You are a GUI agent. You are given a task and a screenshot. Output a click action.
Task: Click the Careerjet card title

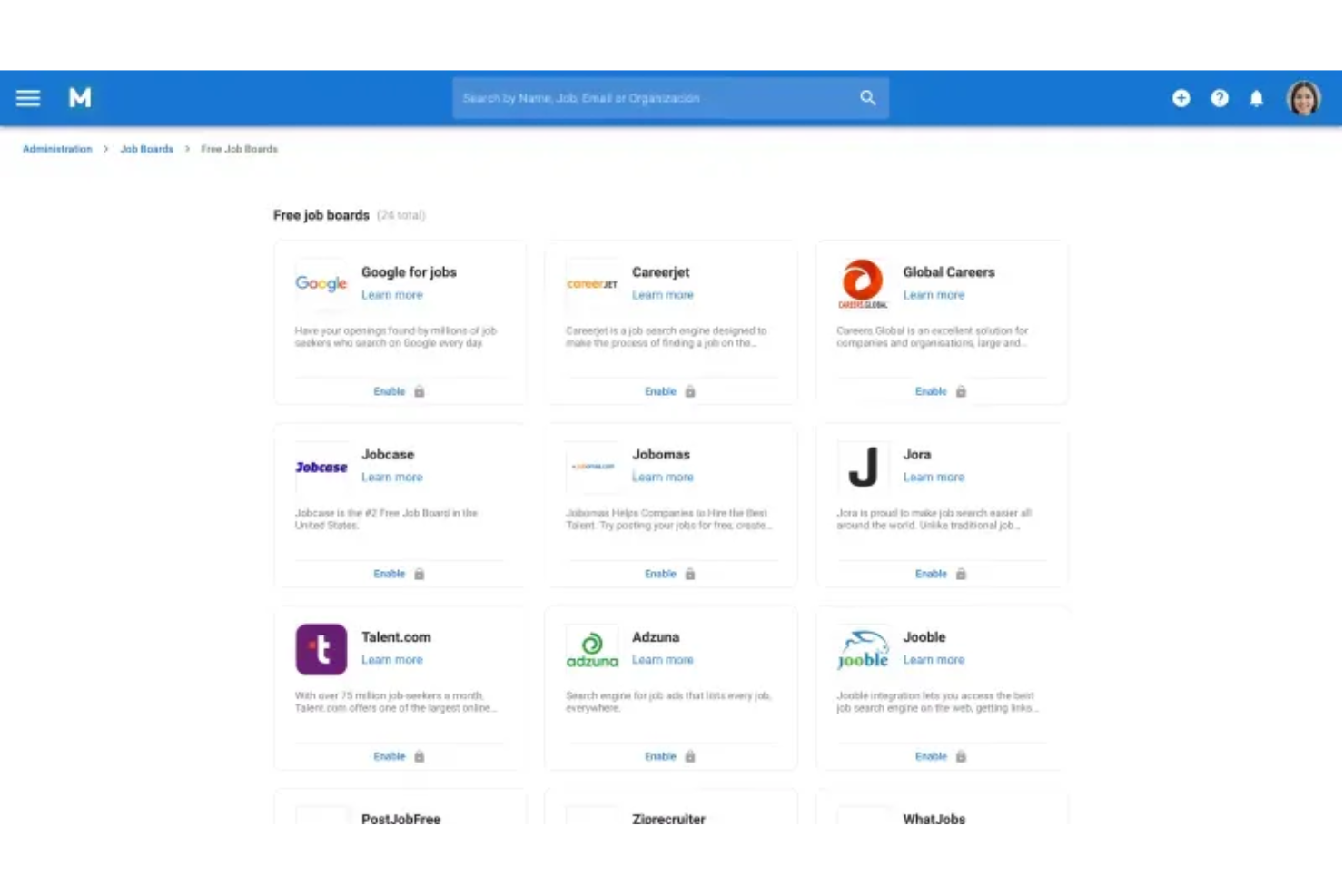point(660,272)
